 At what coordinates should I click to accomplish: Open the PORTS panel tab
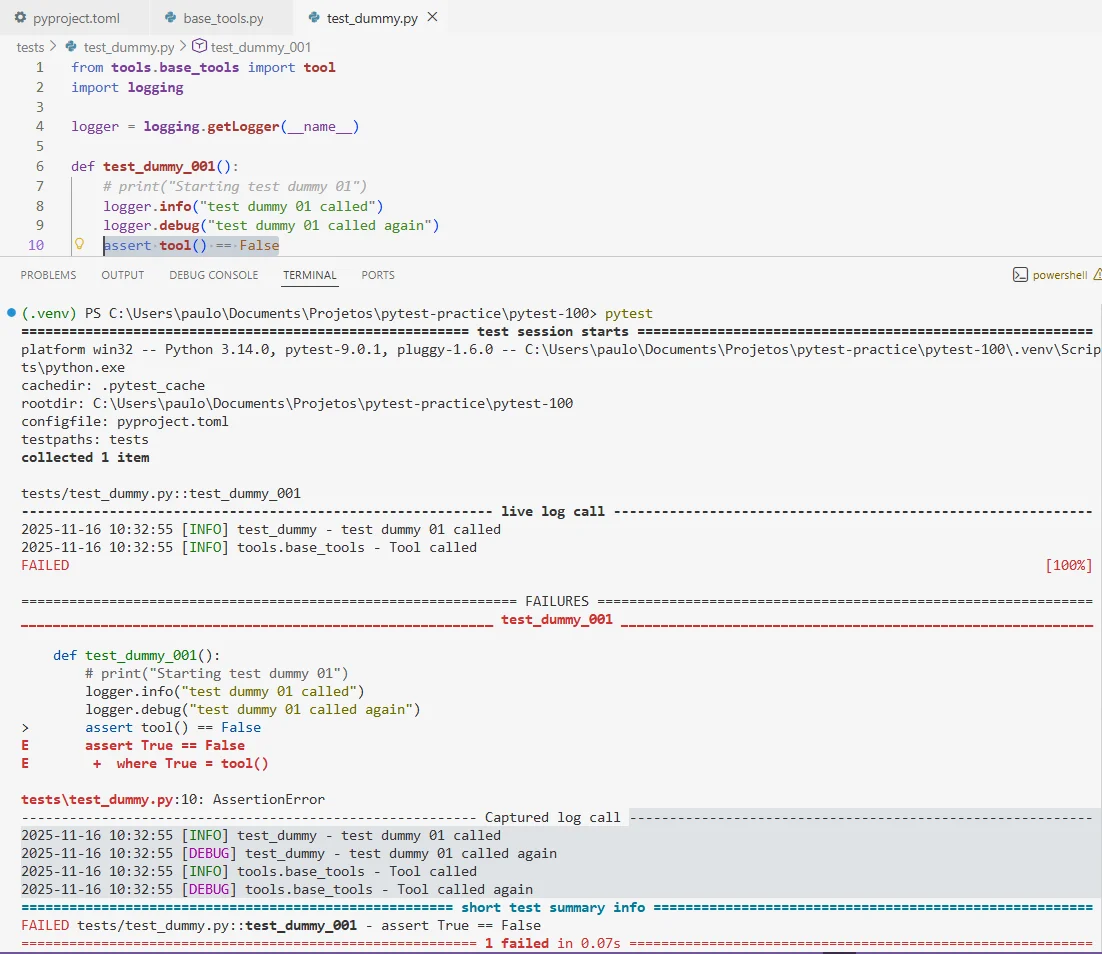pyautogui.click(x=378, y=275)
